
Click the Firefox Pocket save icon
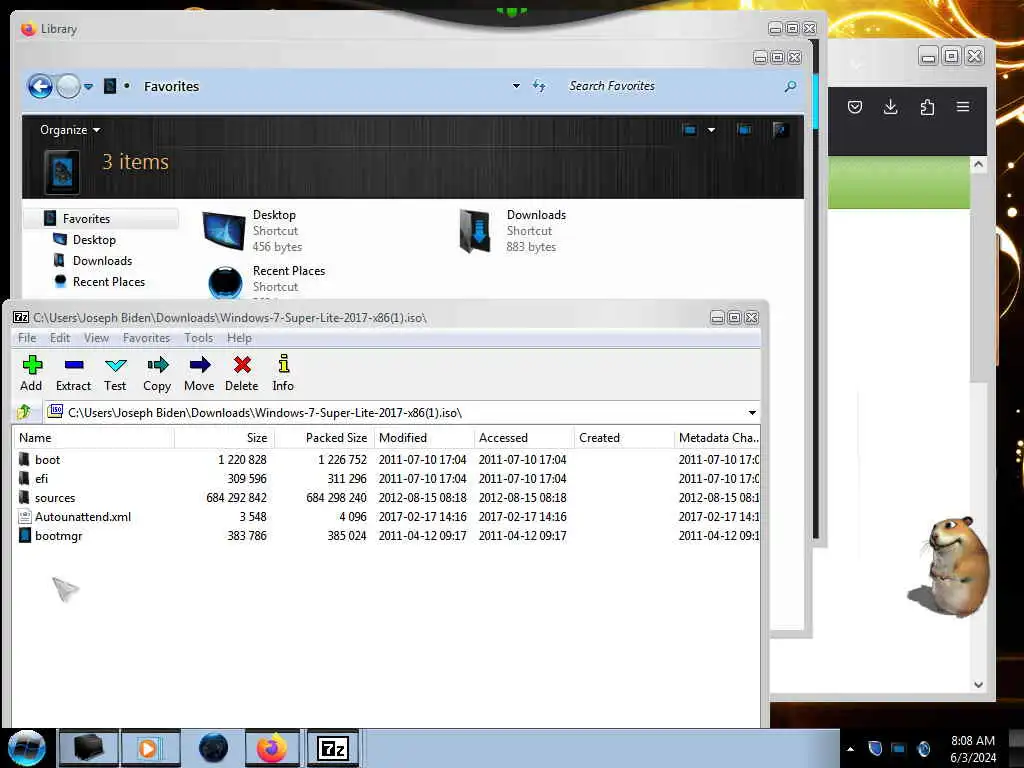point(854,107)
